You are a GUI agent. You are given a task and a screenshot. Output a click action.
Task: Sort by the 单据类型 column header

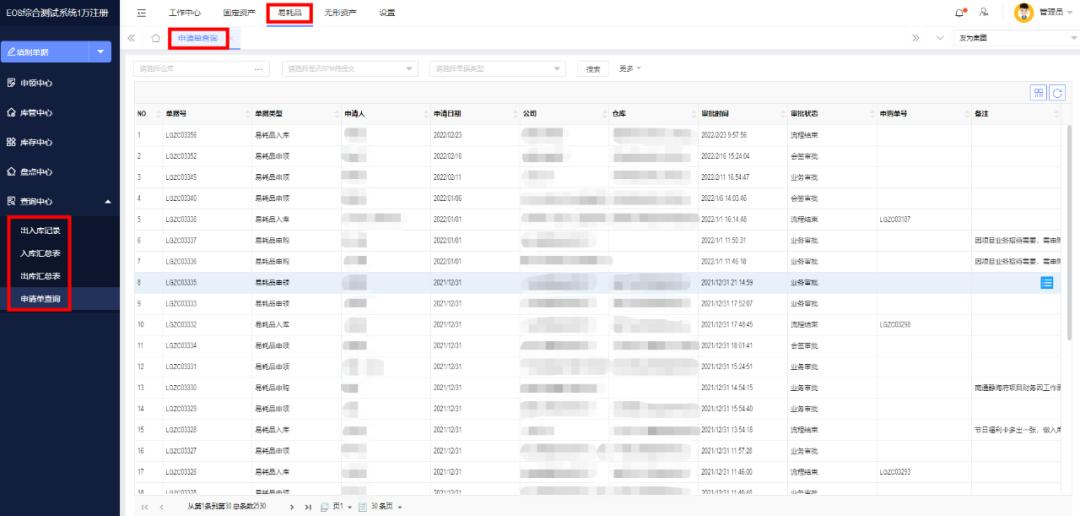[x=269, y=114]
